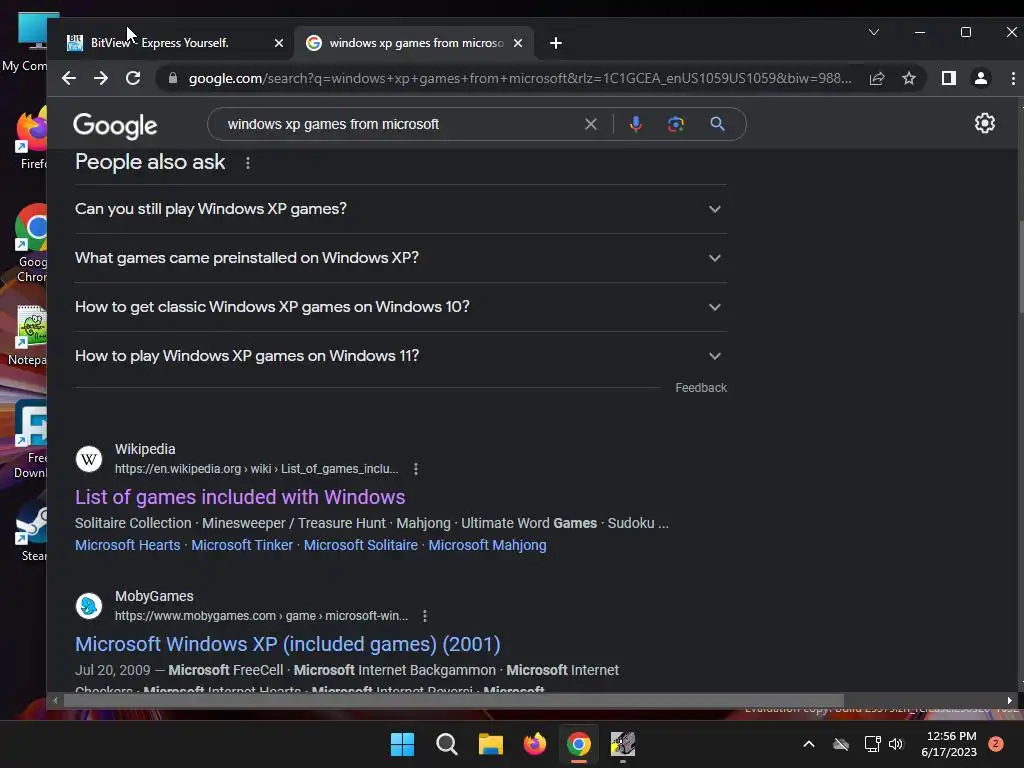Open the notification badge showing 2

(996, 744)
